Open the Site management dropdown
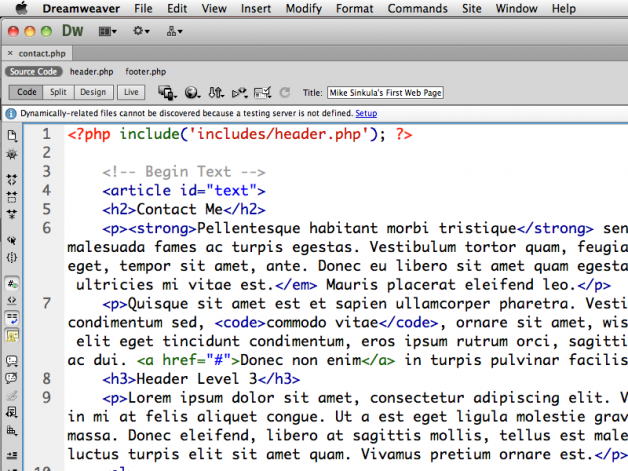The width and height of the screenshot is (628, 471). [x=174, y=31]
